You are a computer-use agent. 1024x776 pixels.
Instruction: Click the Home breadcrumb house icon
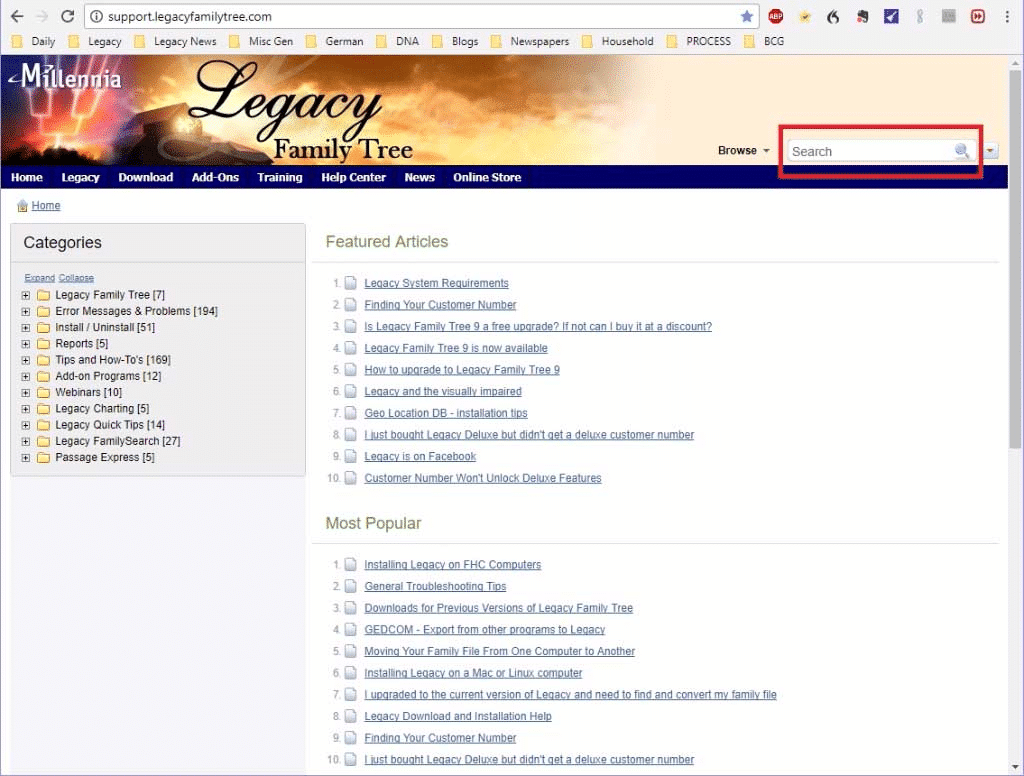22,206
